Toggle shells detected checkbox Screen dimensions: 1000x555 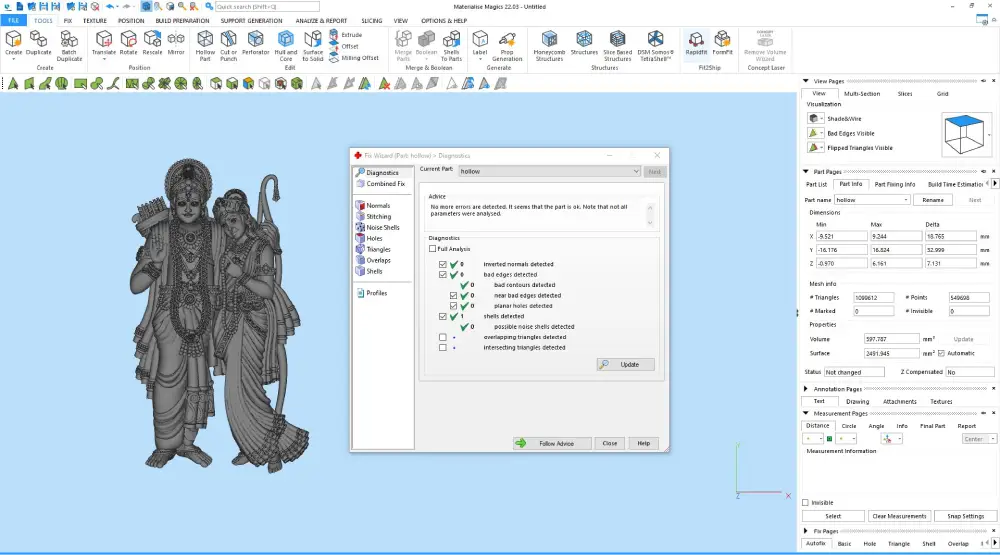click(443, 316)
